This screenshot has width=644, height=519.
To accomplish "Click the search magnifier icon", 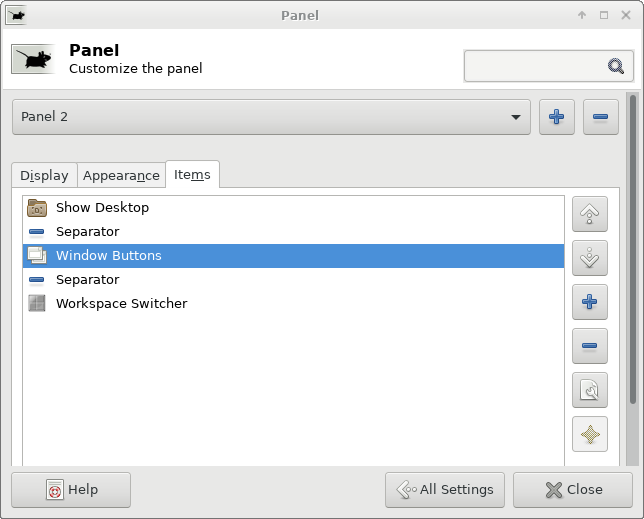I will point(616,66).
